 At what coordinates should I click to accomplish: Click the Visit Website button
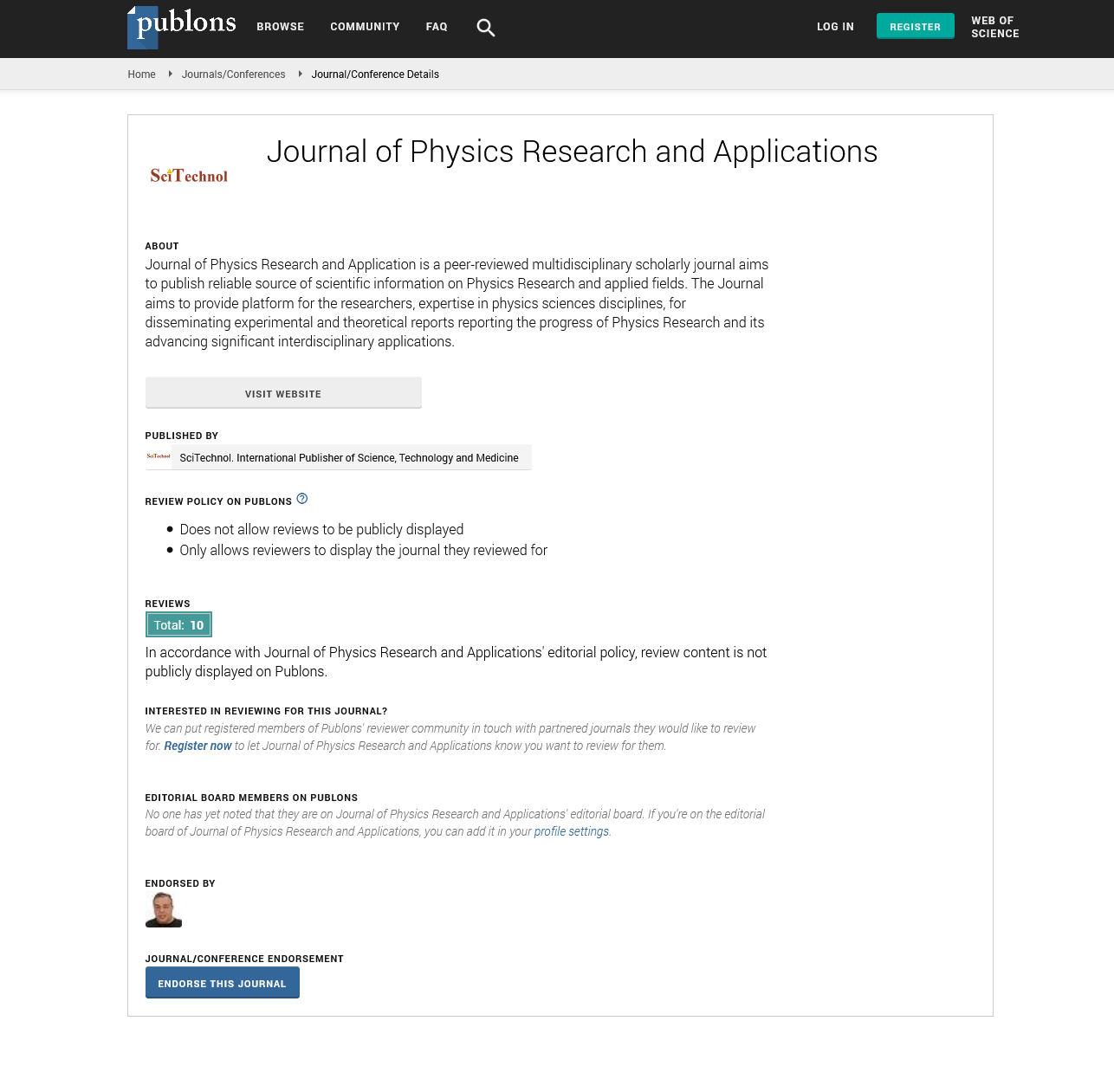283,393
